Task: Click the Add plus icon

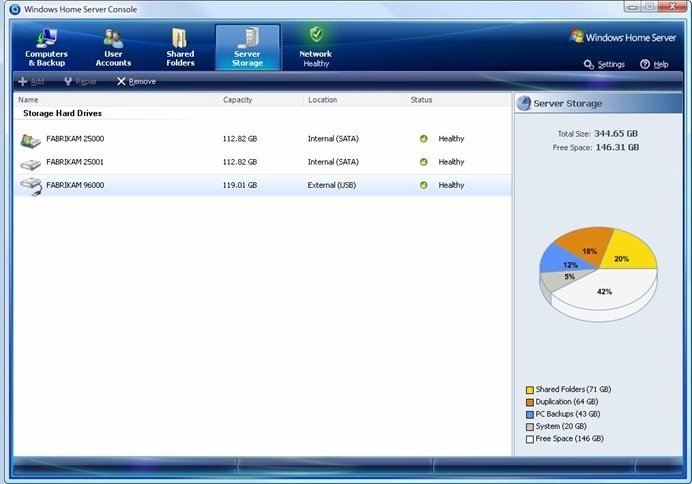Action: point(23,82)
